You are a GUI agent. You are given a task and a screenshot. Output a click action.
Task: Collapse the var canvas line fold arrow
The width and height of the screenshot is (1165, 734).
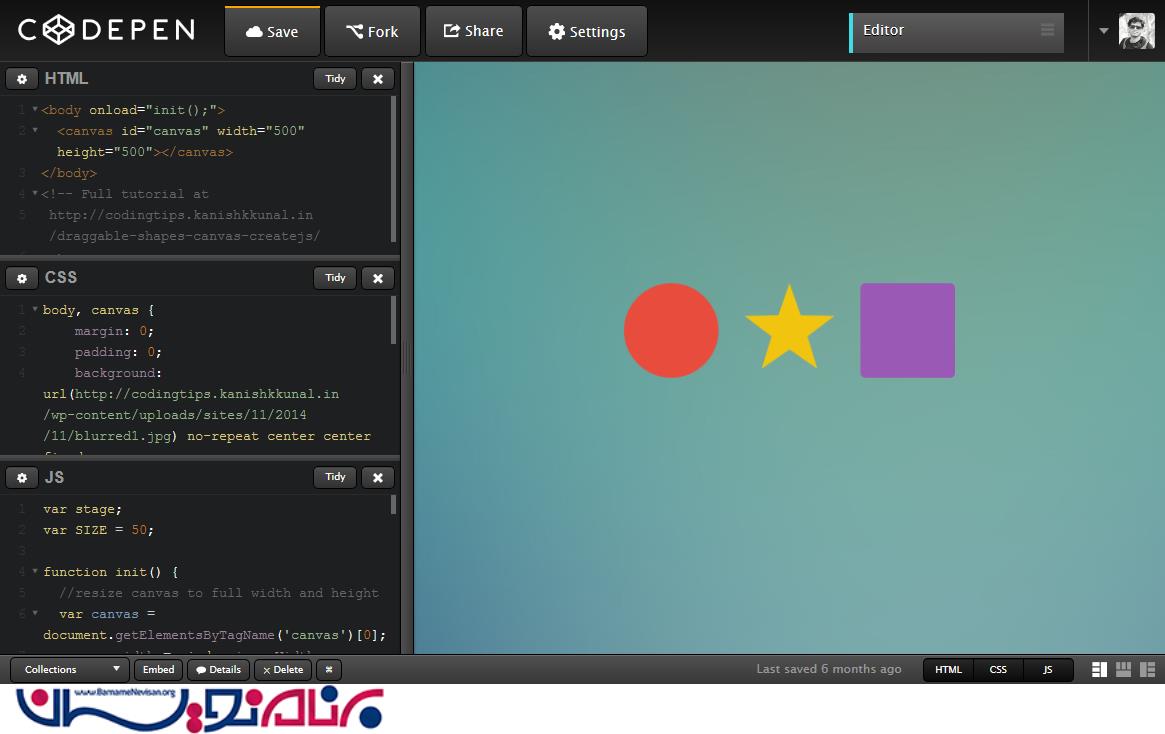35,614
